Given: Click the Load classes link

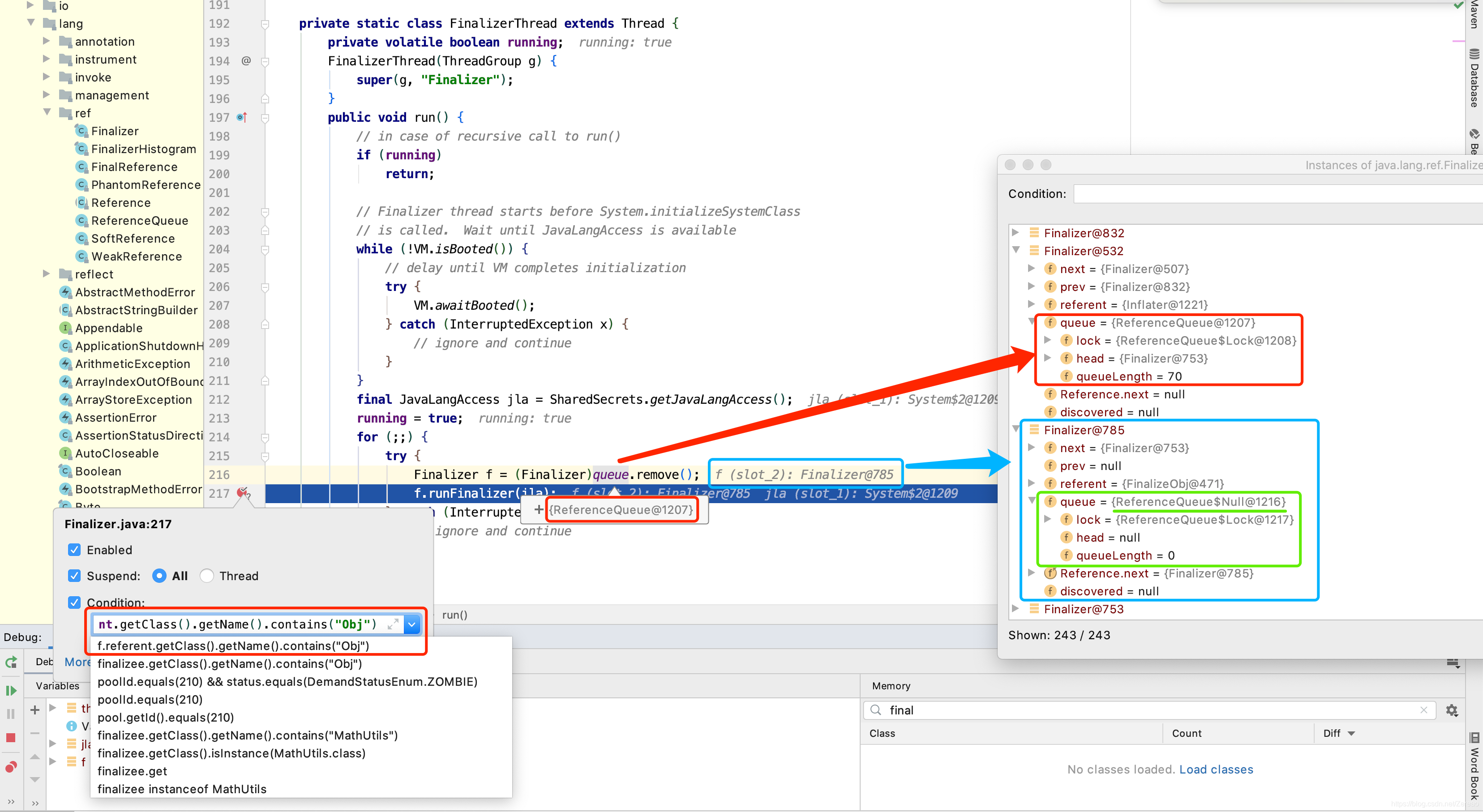Looking at the screenshot, I should tap(1216, 769).
